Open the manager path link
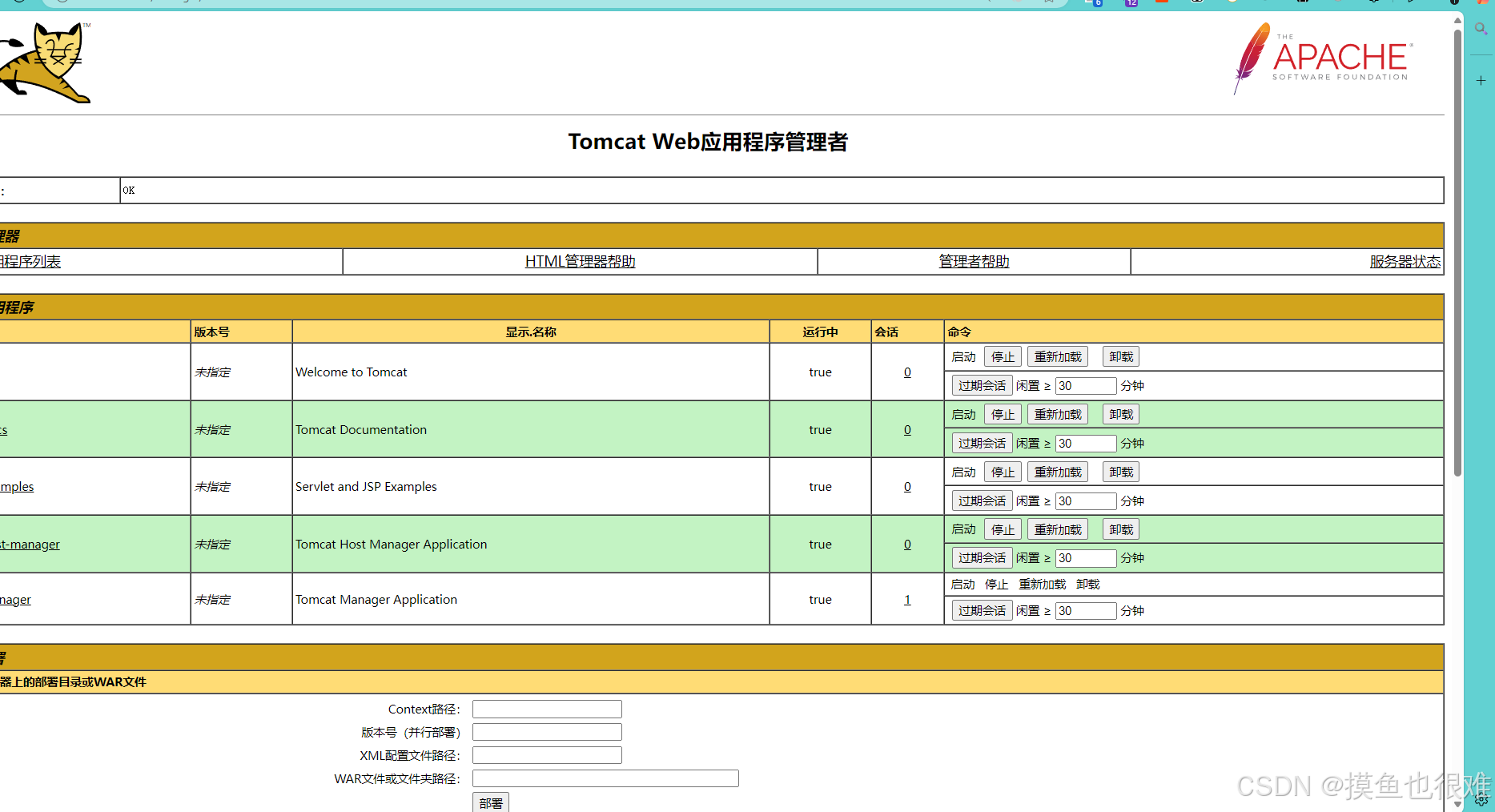 [15, 600]
